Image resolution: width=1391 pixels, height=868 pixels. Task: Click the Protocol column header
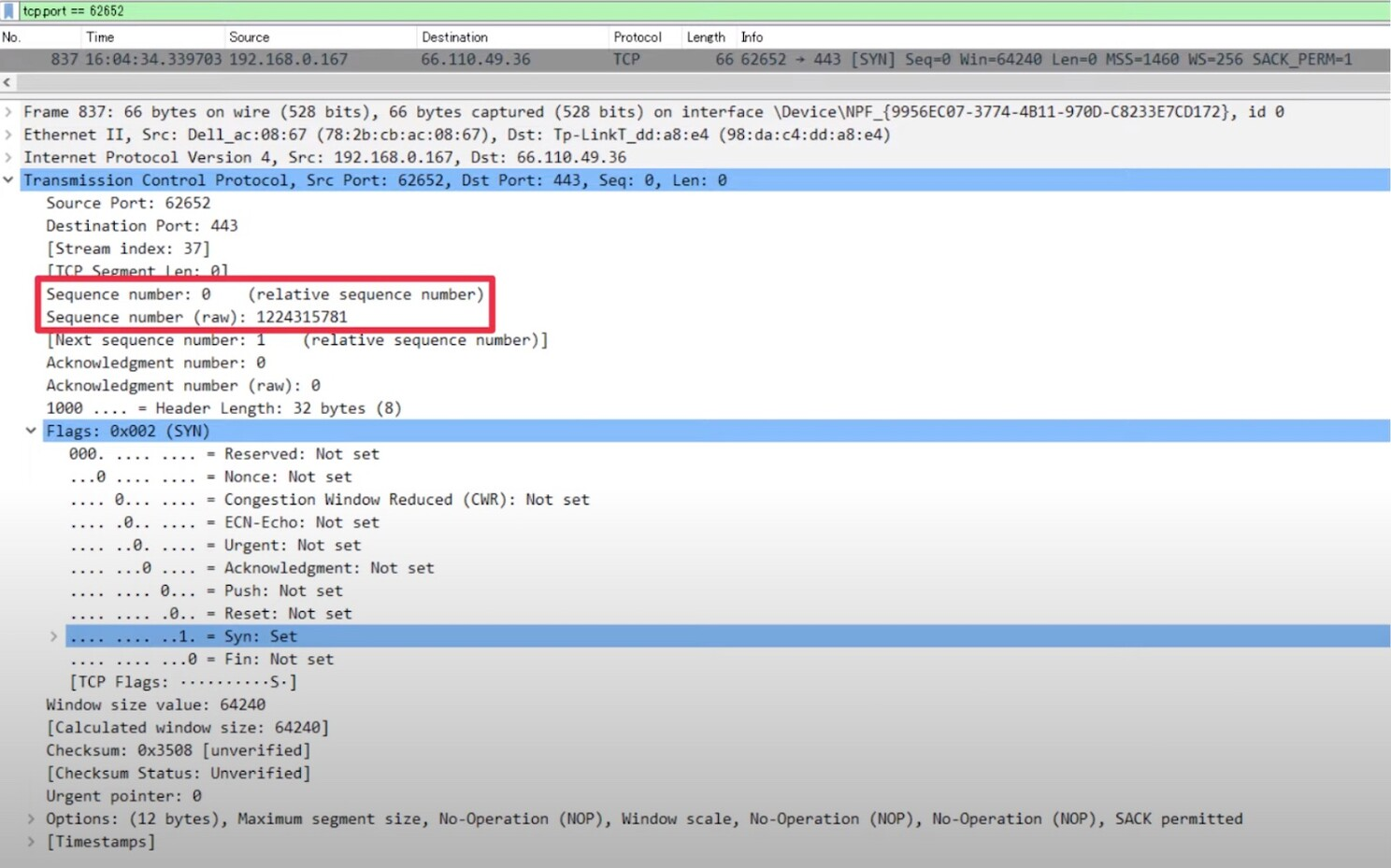[x=637, y=37]
